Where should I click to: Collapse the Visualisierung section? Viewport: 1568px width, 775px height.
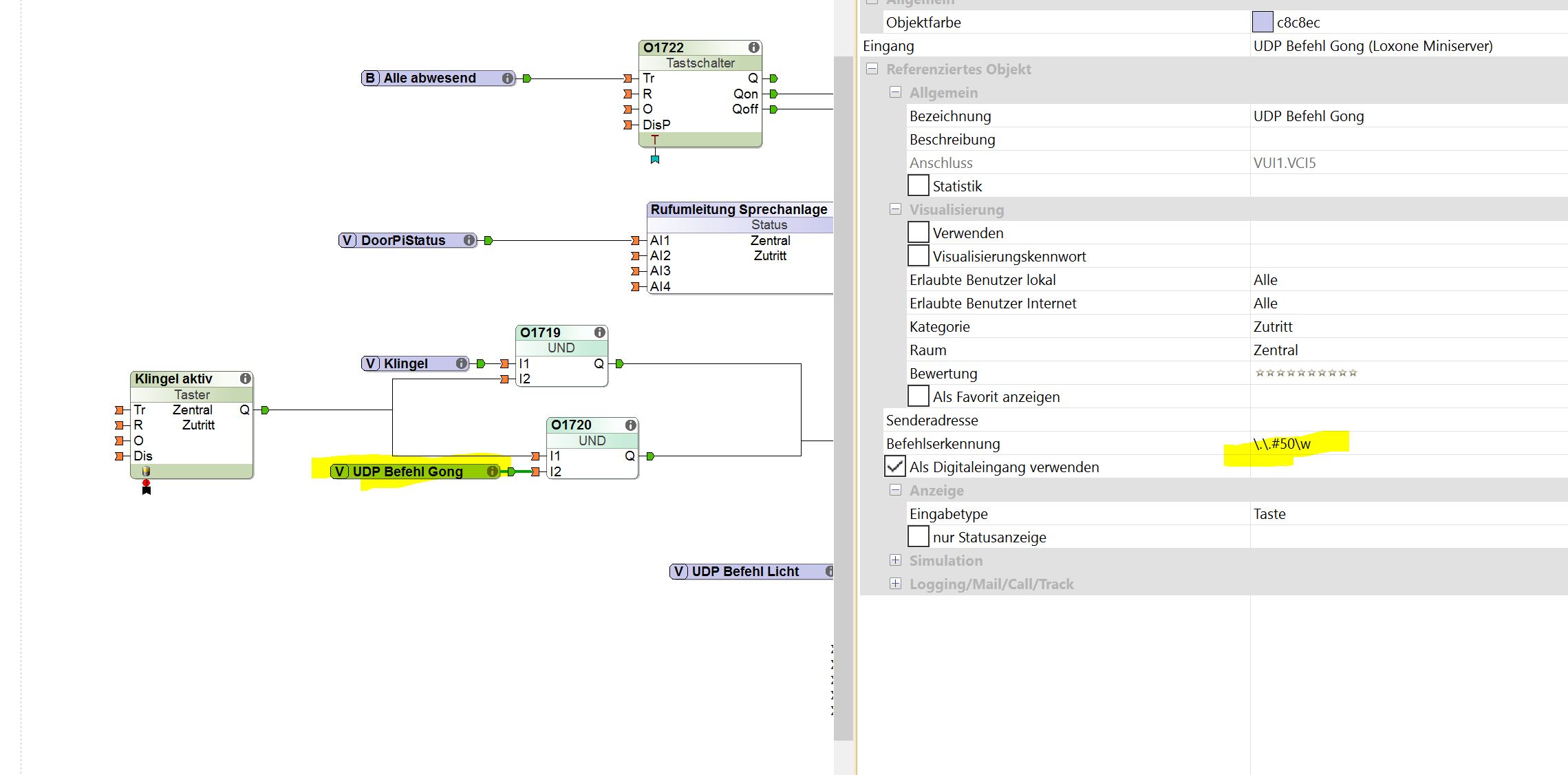[x=895, y=209]
